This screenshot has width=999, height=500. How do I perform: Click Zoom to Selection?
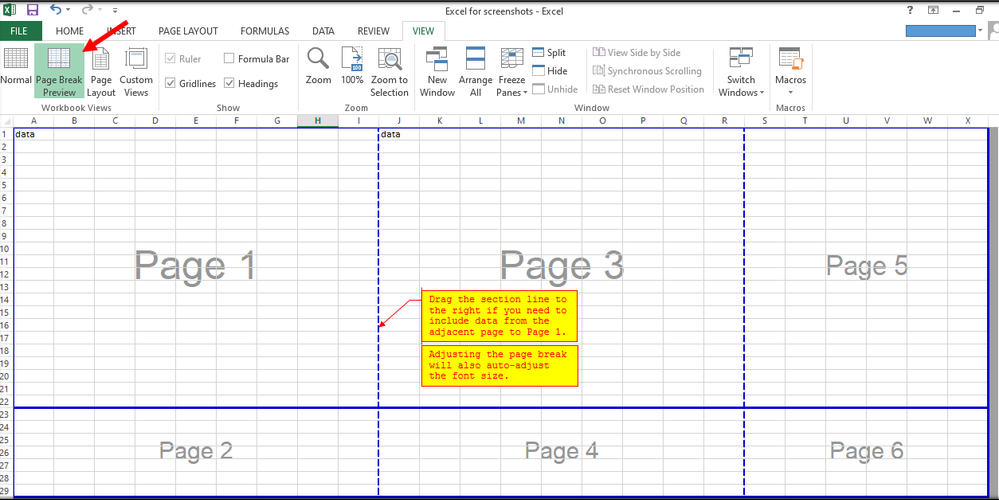coord(389,71)
